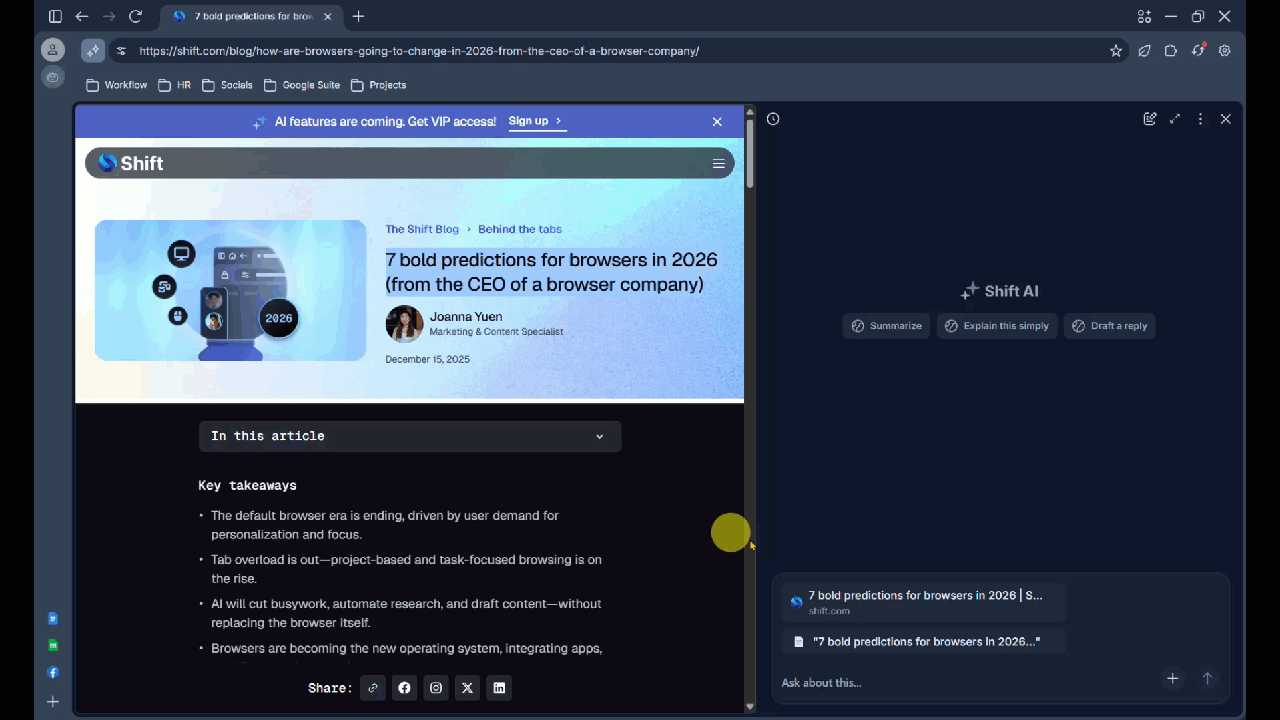Click the sync icon with the red badge
1280x720 pixels.
1198,51
